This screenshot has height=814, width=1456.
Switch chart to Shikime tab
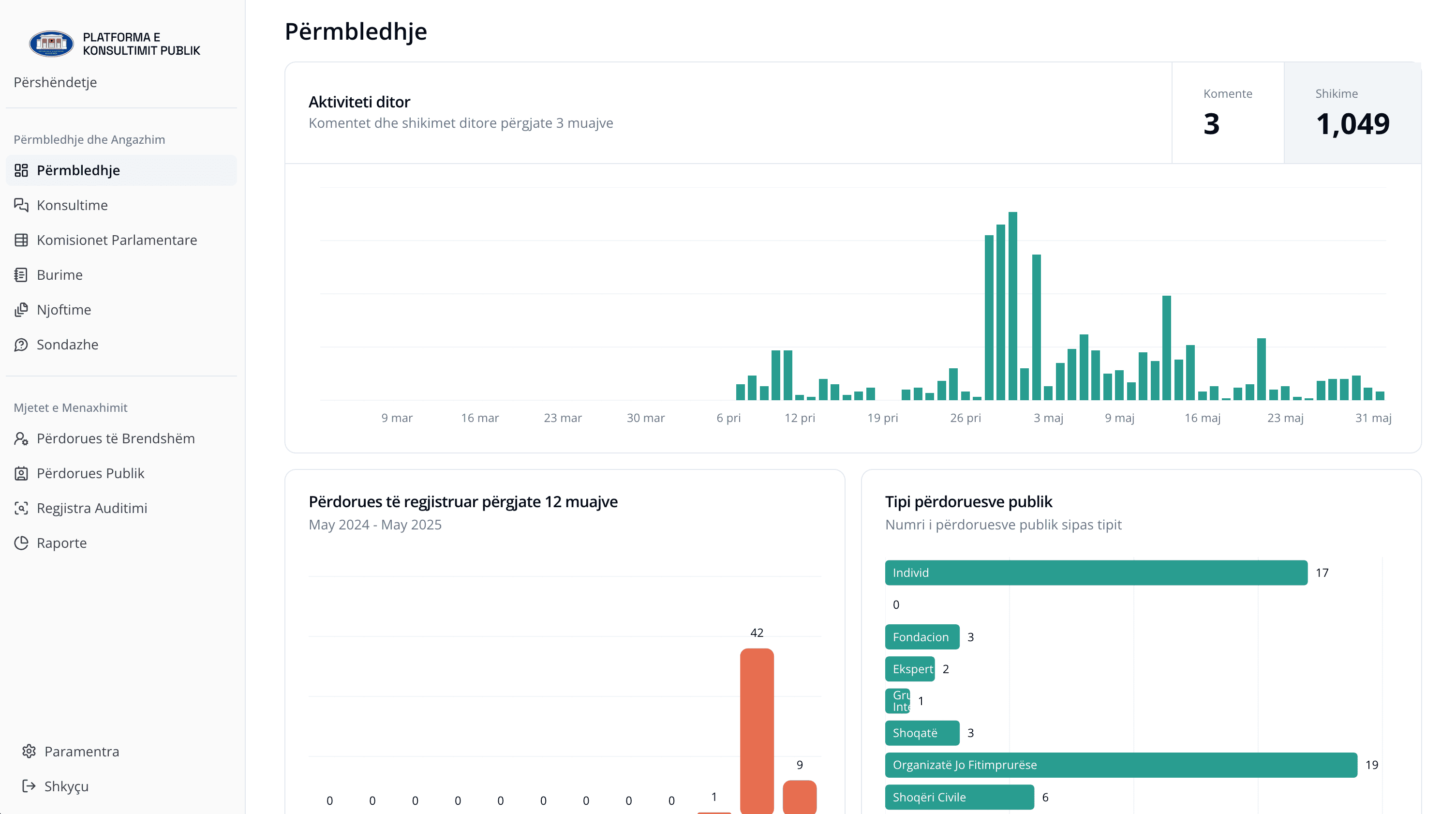coord(1352,113)
